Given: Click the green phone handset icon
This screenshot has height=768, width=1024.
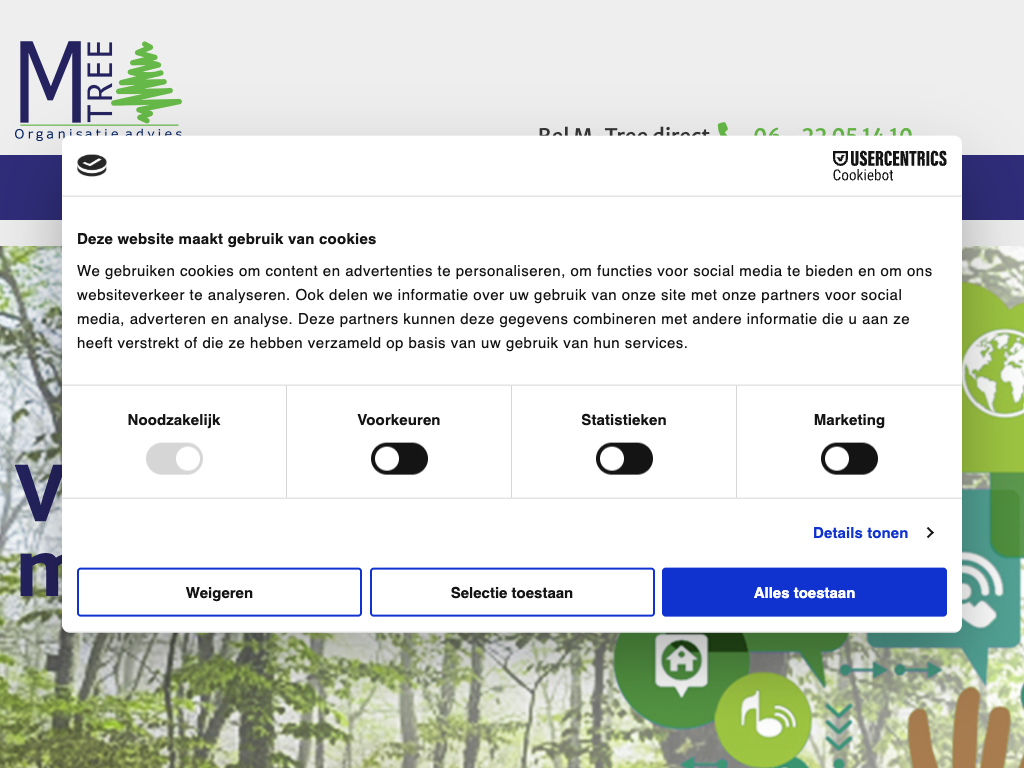Looking at the screenshot, I should 724,131.
